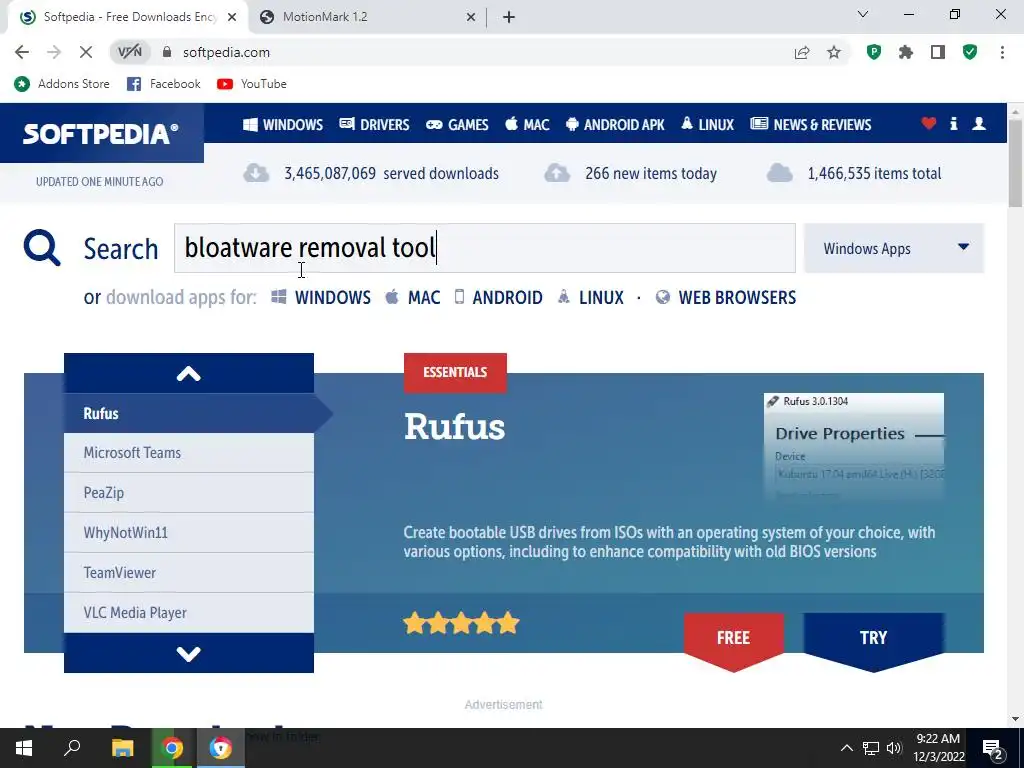Image resolution: width=1024 pixels, height=768 pixels.
Task: Click the blue P shield extension icon
Action: (874, 52)
